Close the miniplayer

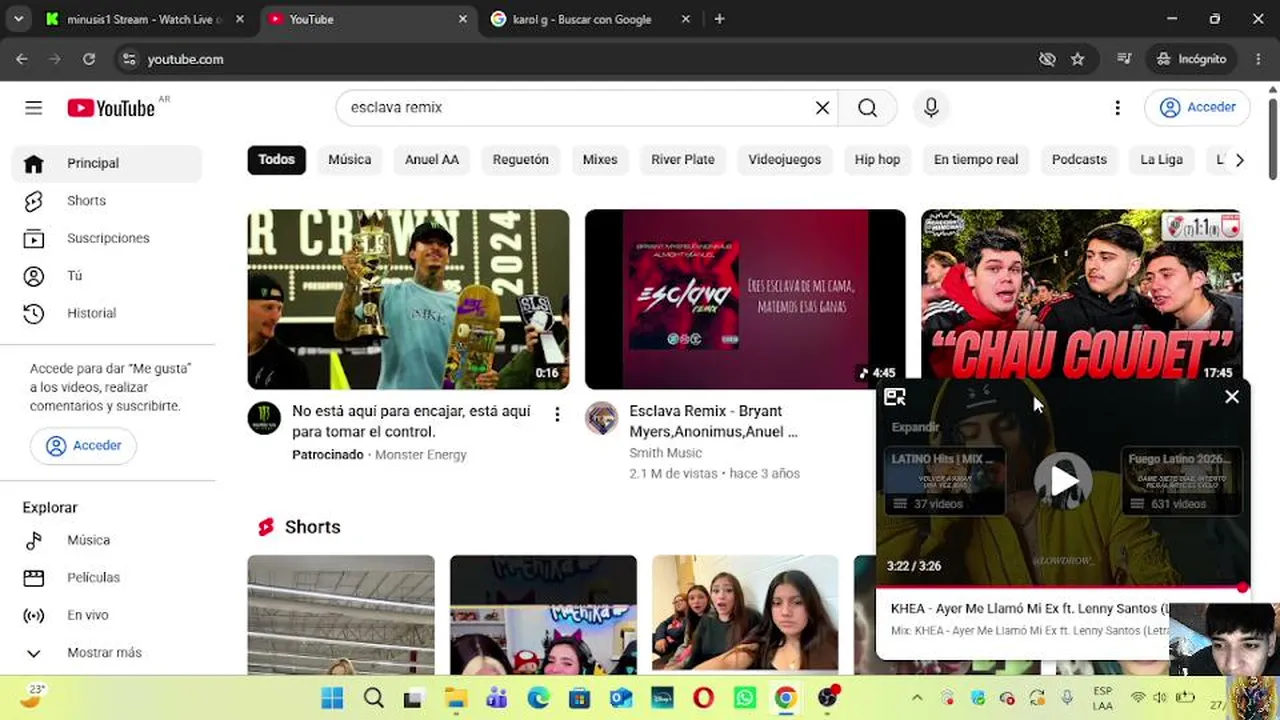[x=1232, y=397]
